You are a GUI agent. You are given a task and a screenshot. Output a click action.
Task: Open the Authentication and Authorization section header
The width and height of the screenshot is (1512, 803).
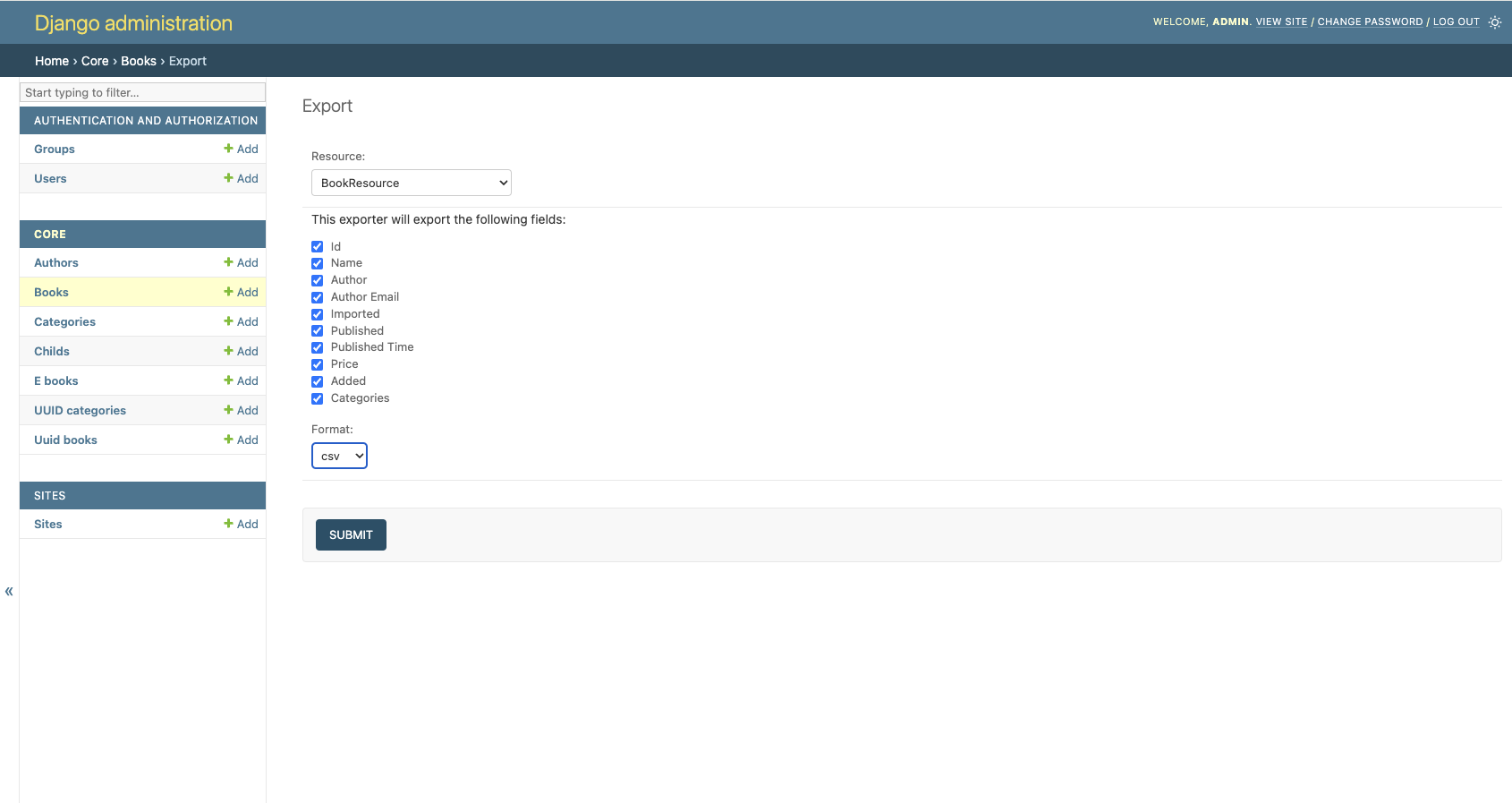[x=146, y=120]
